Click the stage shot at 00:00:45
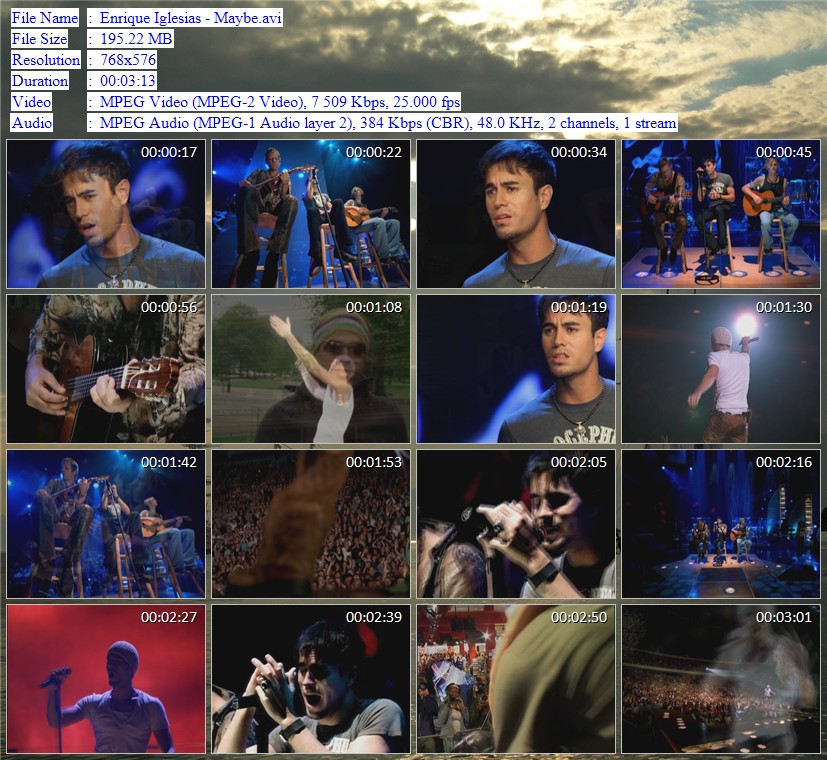Image resolution: width=827 pixels, height=760 pixels. (721, 214)
